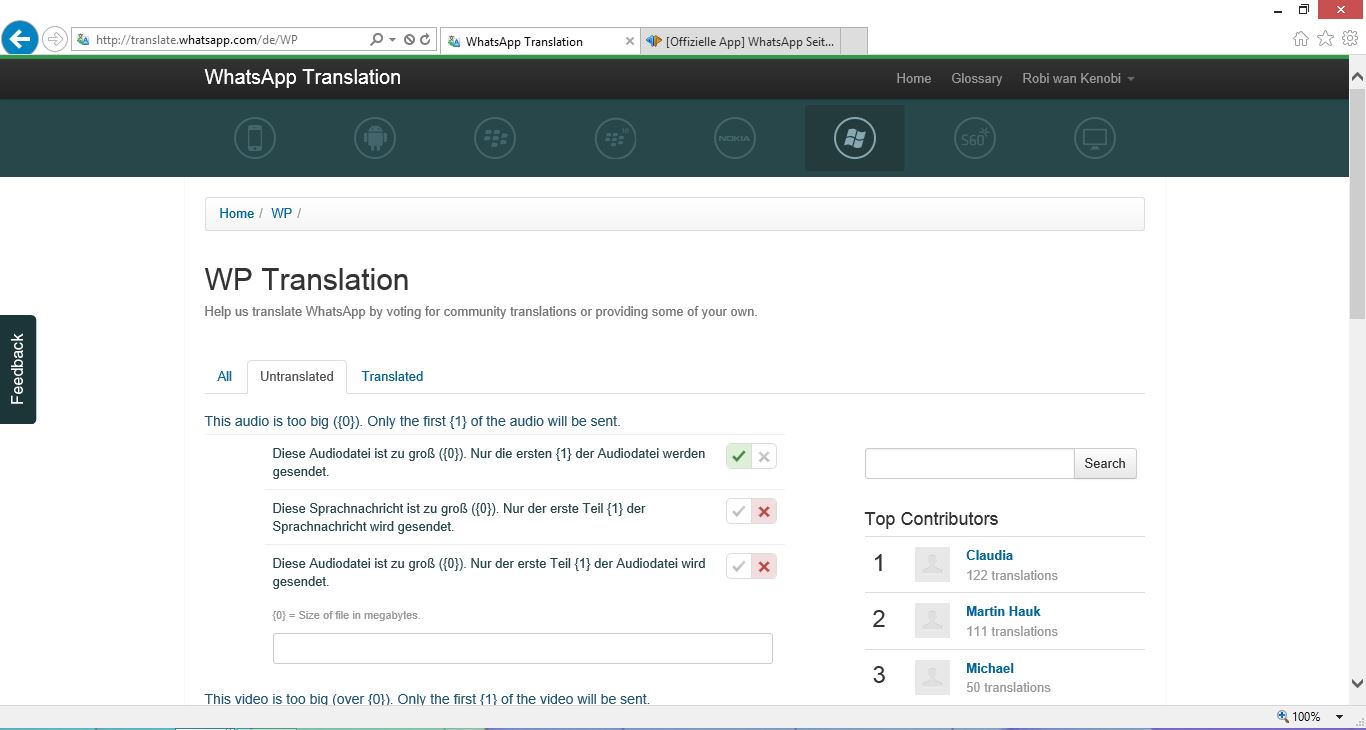
Task: Click Claudia's avatar thumbnail
Action: tap(932, 564)
